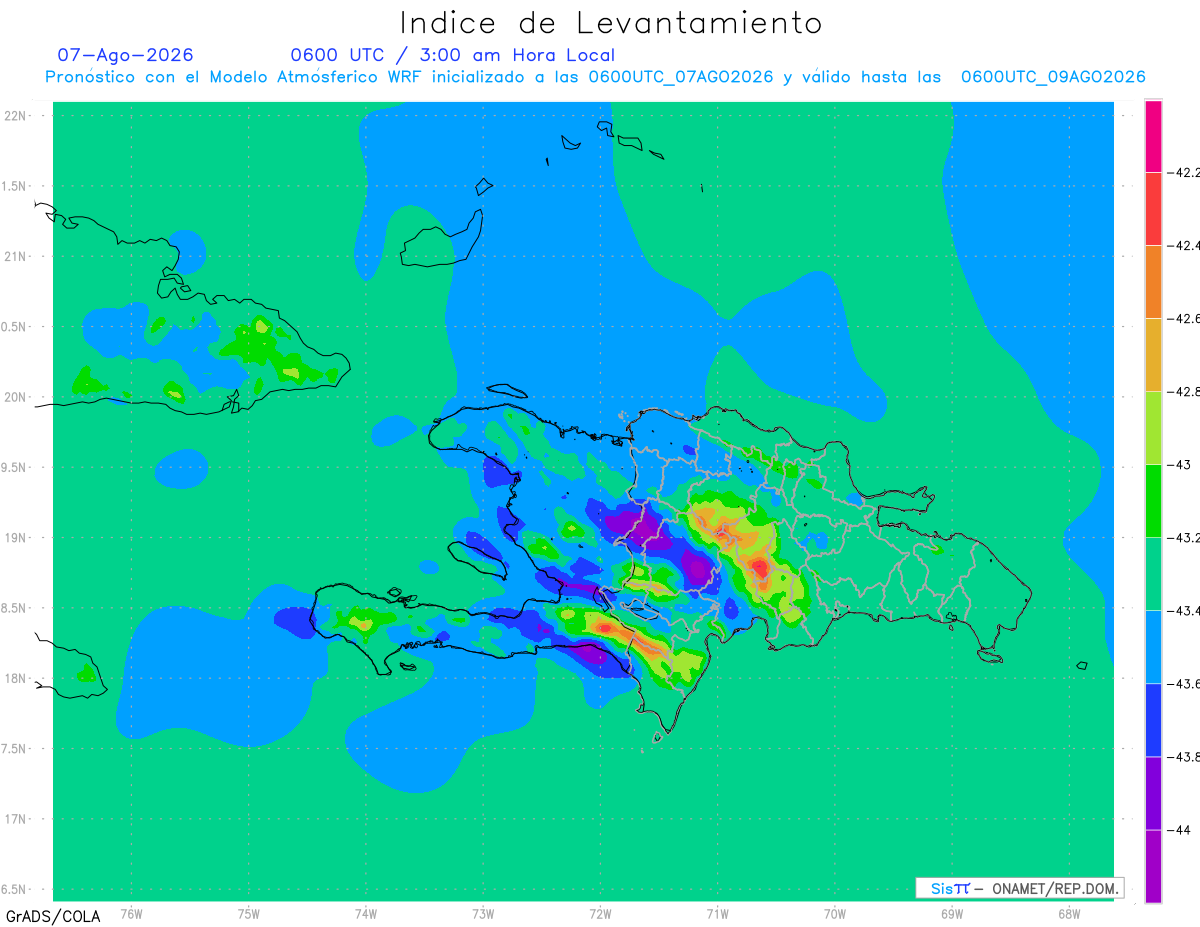The height and width of the screenshot is (927, 1200).
Task: Pick the dark orange legend segment below -42.4
Action: coord(1153,282)
